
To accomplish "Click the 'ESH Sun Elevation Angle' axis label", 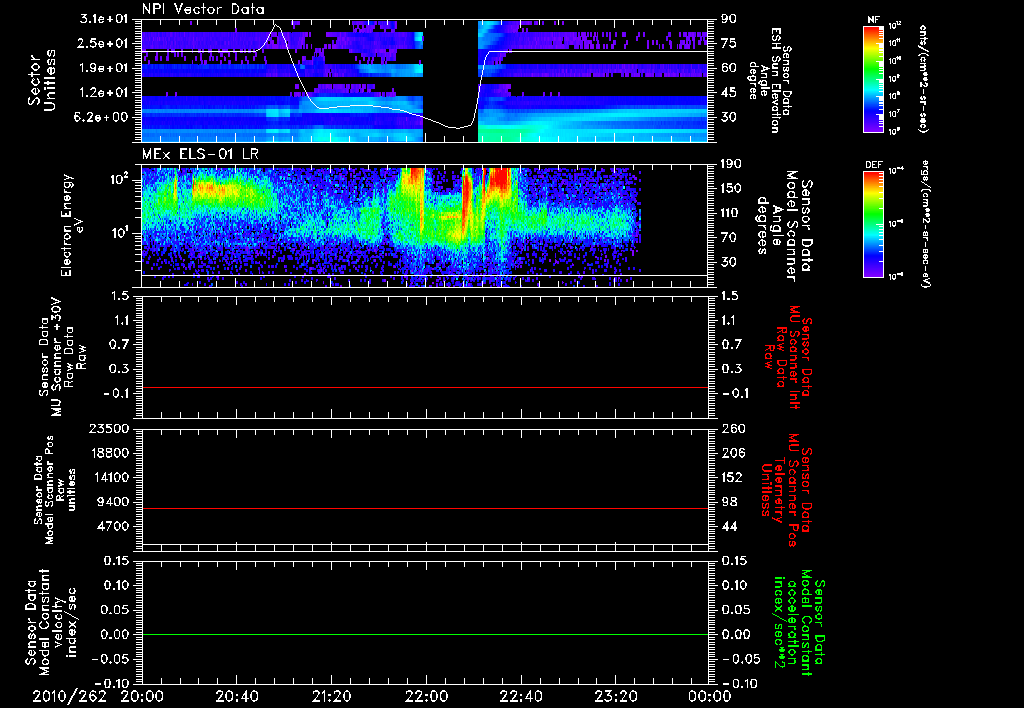I will click(x=769, y=80).
